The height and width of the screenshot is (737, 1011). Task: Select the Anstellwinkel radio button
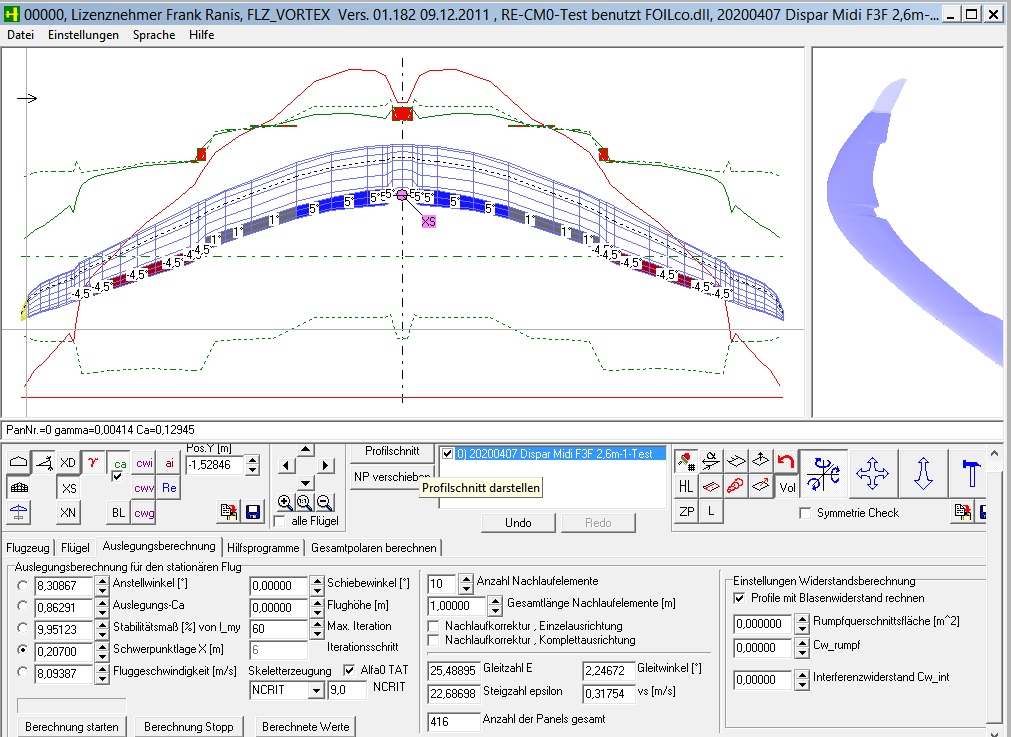coord(22,584)
